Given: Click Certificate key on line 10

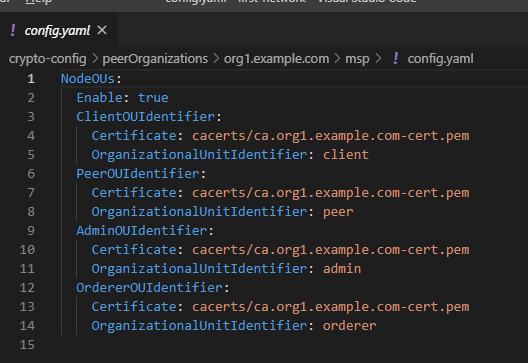Looking at the screenshot, I should click(134, 250).
